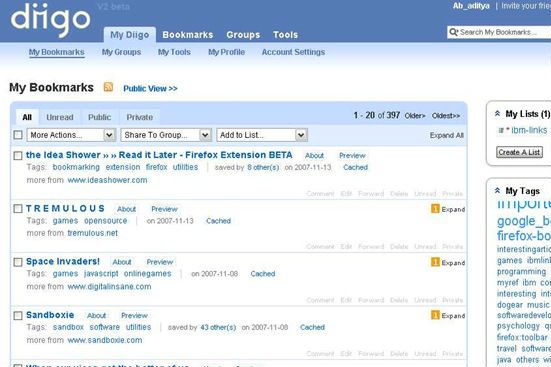This screenshot has height=367, width=551.
Task: Click the orange annotation icon on TREMULOUS row
Action: click(435, 209)
